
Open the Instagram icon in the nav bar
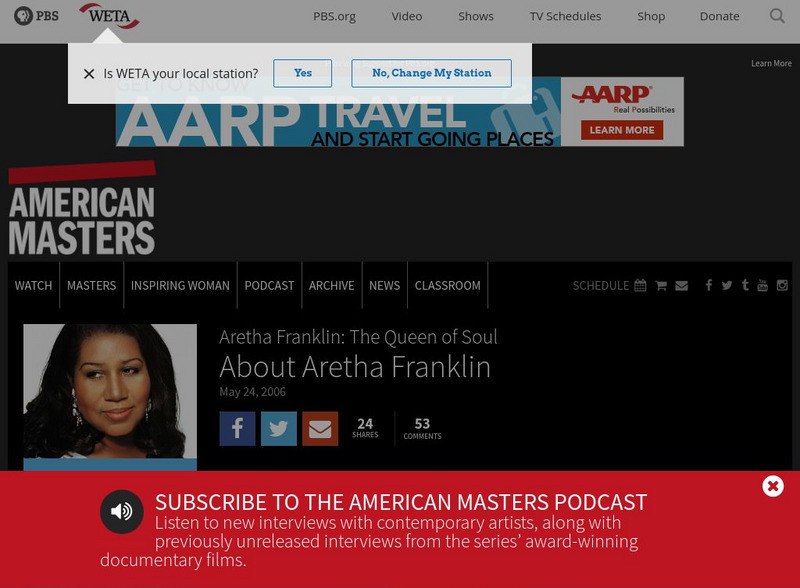(782, 285)
